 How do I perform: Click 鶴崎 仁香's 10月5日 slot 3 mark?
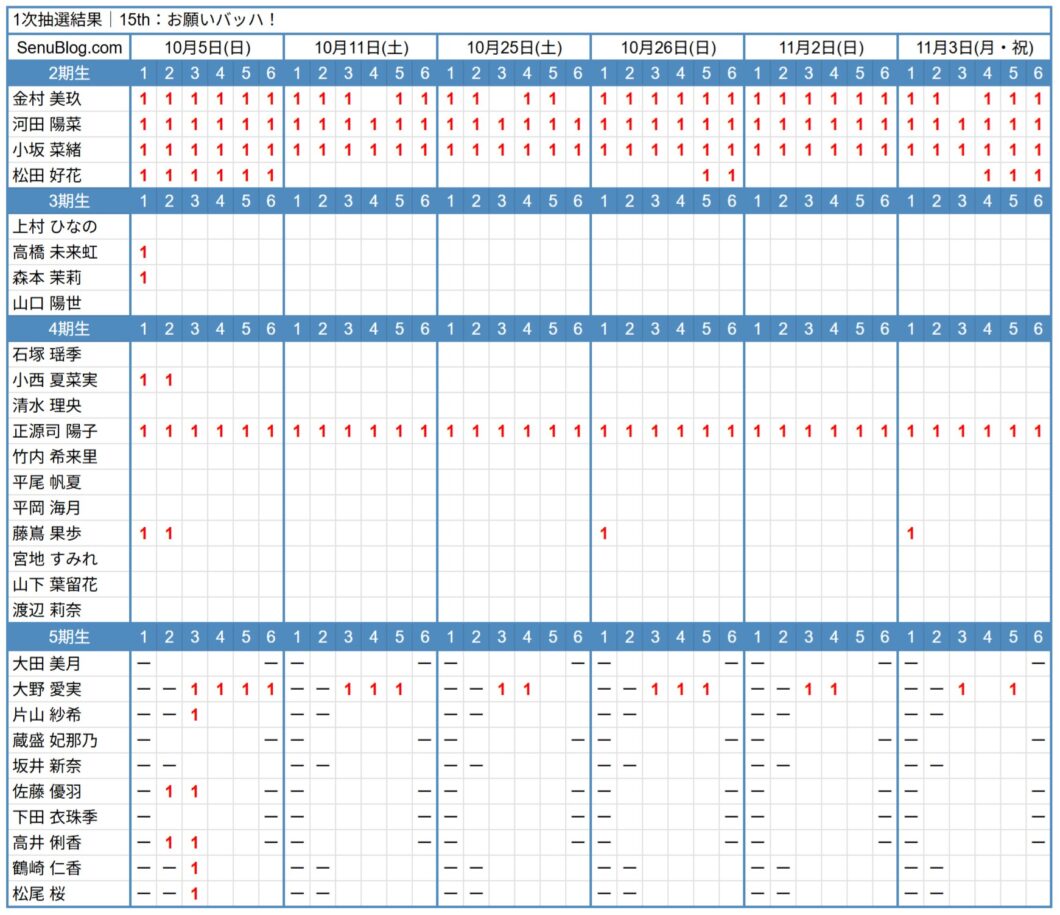click(195, 868)
